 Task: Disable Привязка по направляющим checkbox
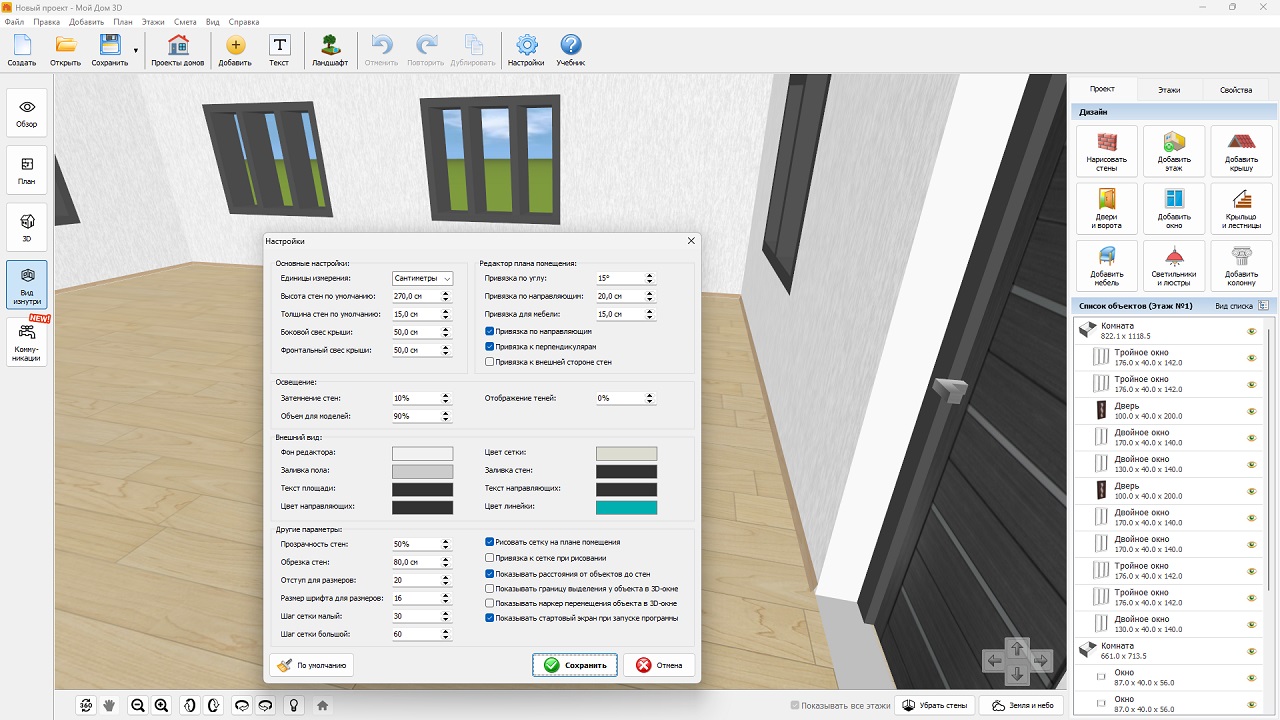(490, 331)
